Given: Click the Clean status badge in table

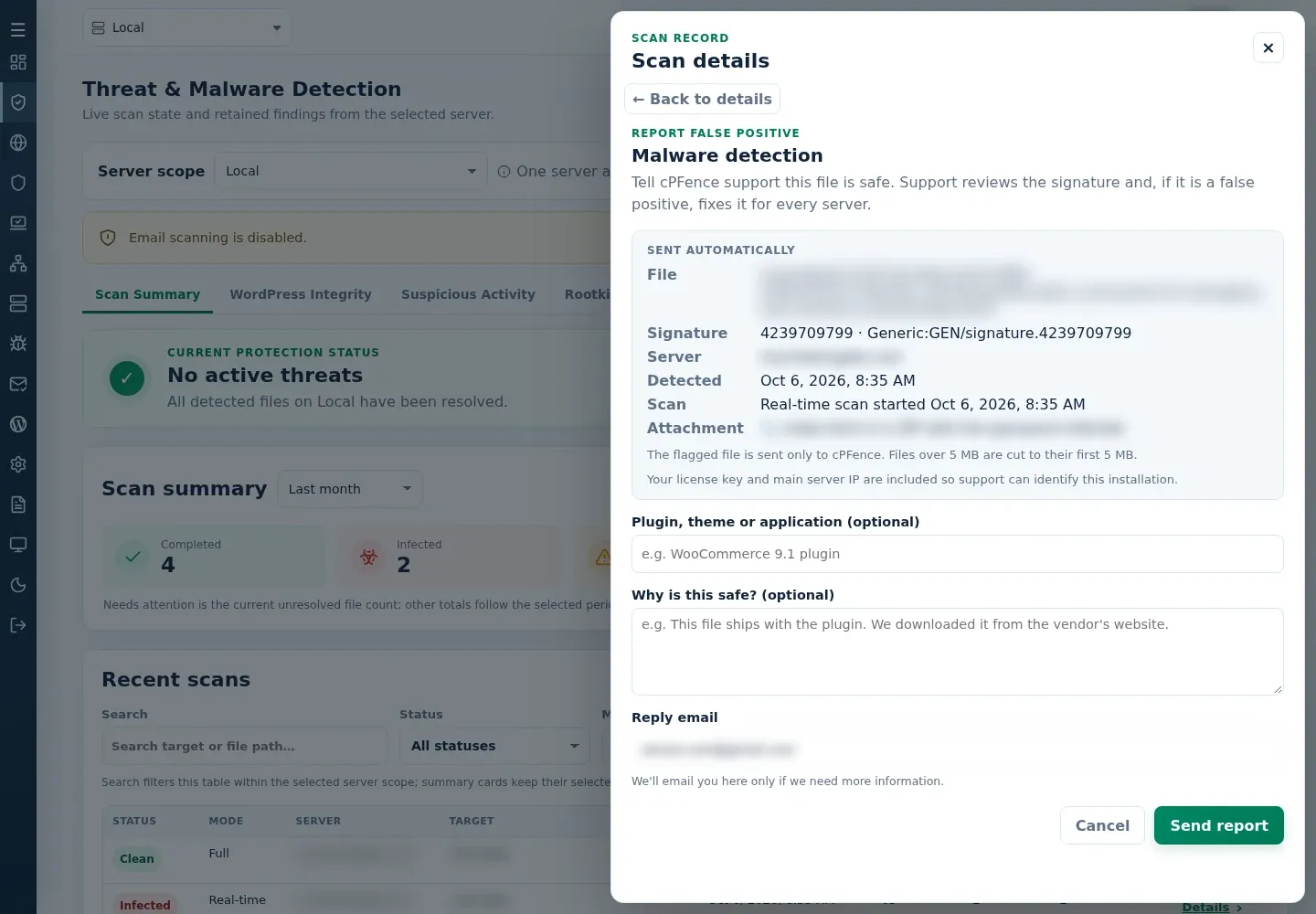Looking at the screenshot, I should click(x=137, y=858).
